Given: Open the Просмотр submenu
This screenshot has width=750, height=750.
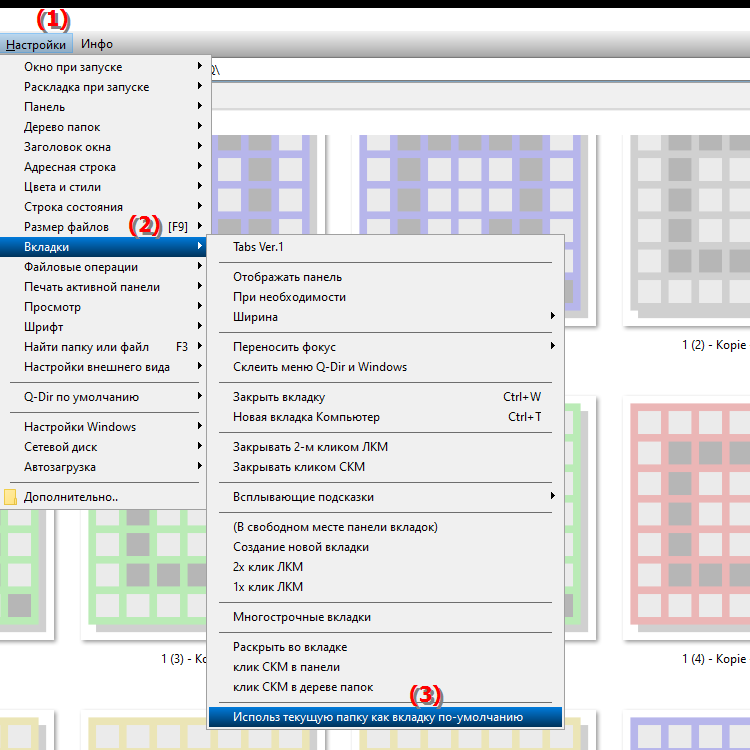Looking at the screenshot, I should pyautogui.click(x=103, y=307).
